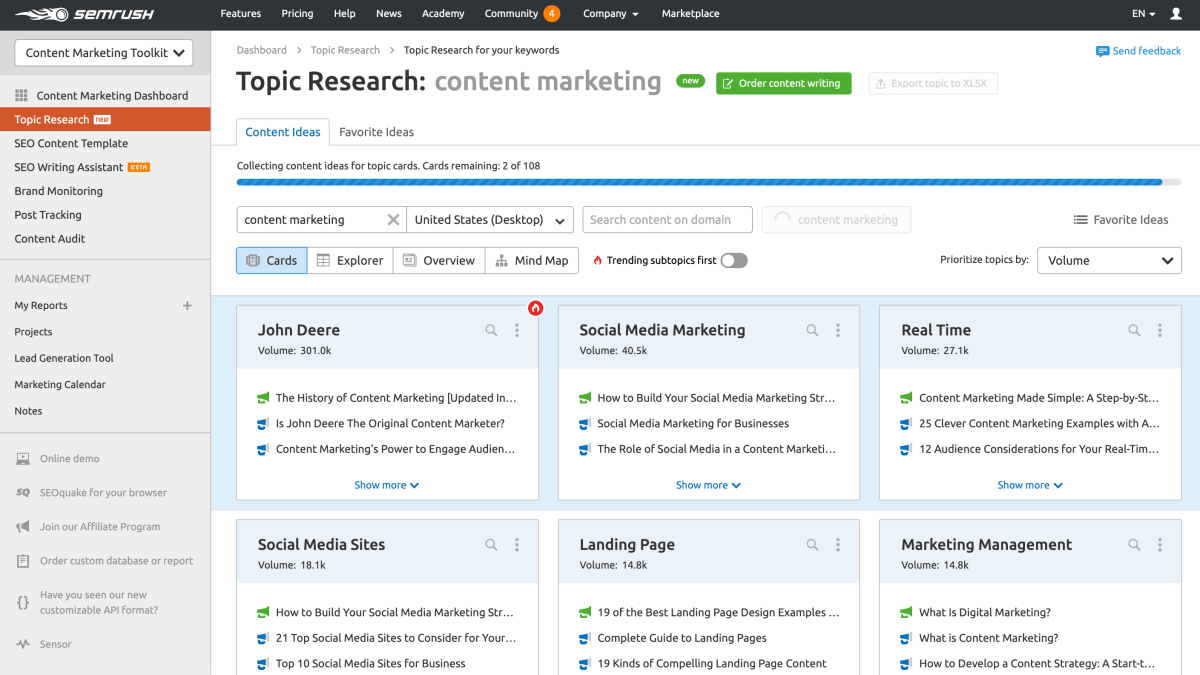Expand the Company menu

[611, 14]
